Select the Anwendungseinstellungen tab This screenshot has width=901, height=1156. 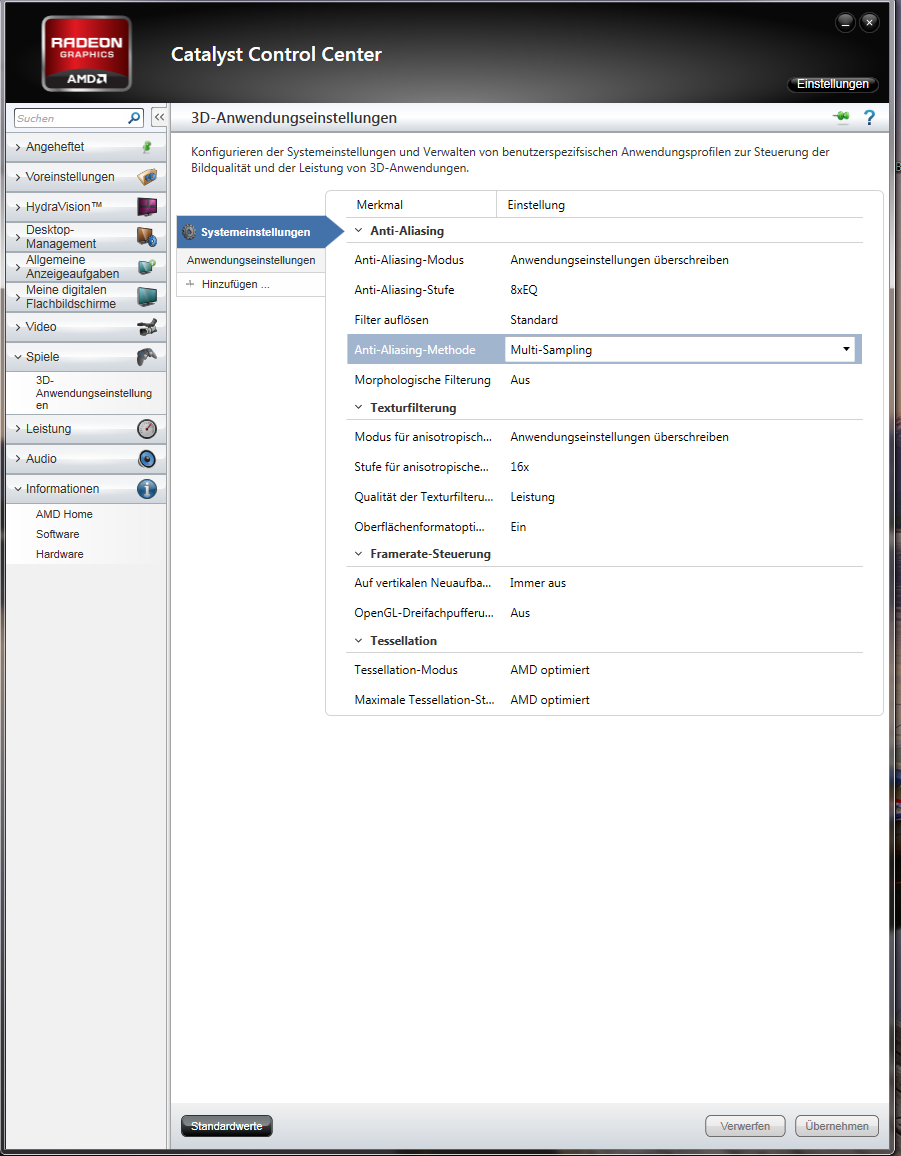[x=251, y=260]
